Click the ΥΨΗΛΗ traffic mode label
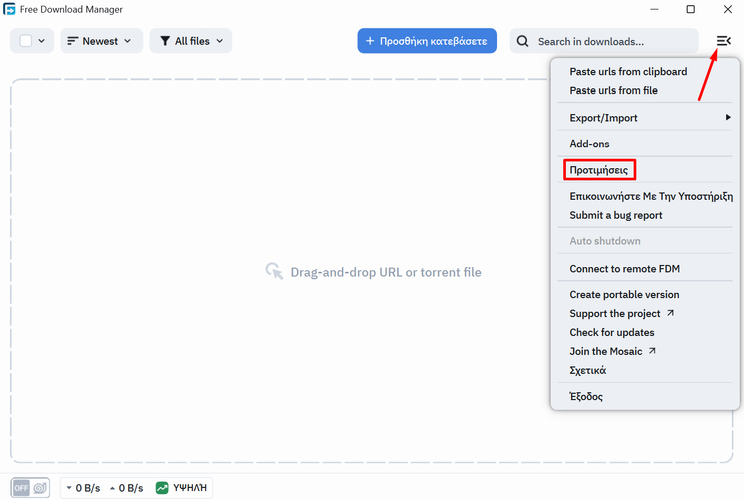 coord(190,488)
